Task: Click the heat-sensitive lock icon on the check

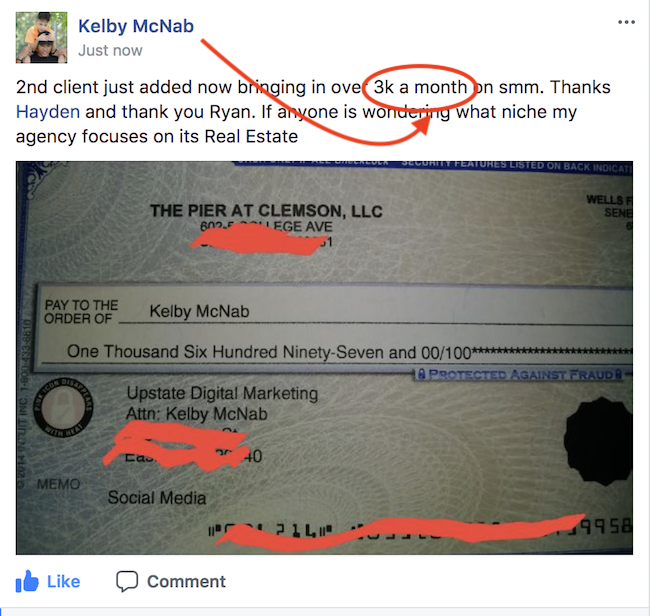Action: pos(63,407)
